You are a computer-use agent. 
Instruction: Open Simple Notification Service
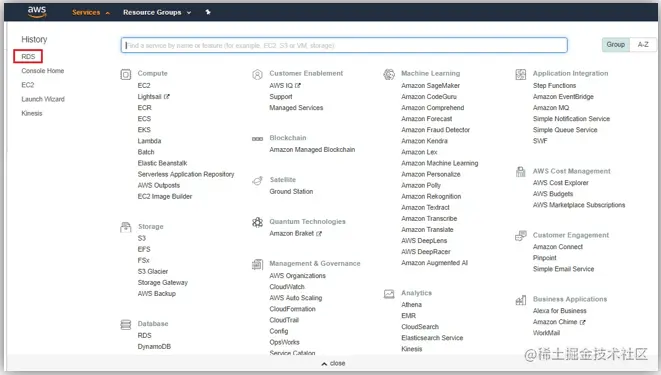pos(571,119)
